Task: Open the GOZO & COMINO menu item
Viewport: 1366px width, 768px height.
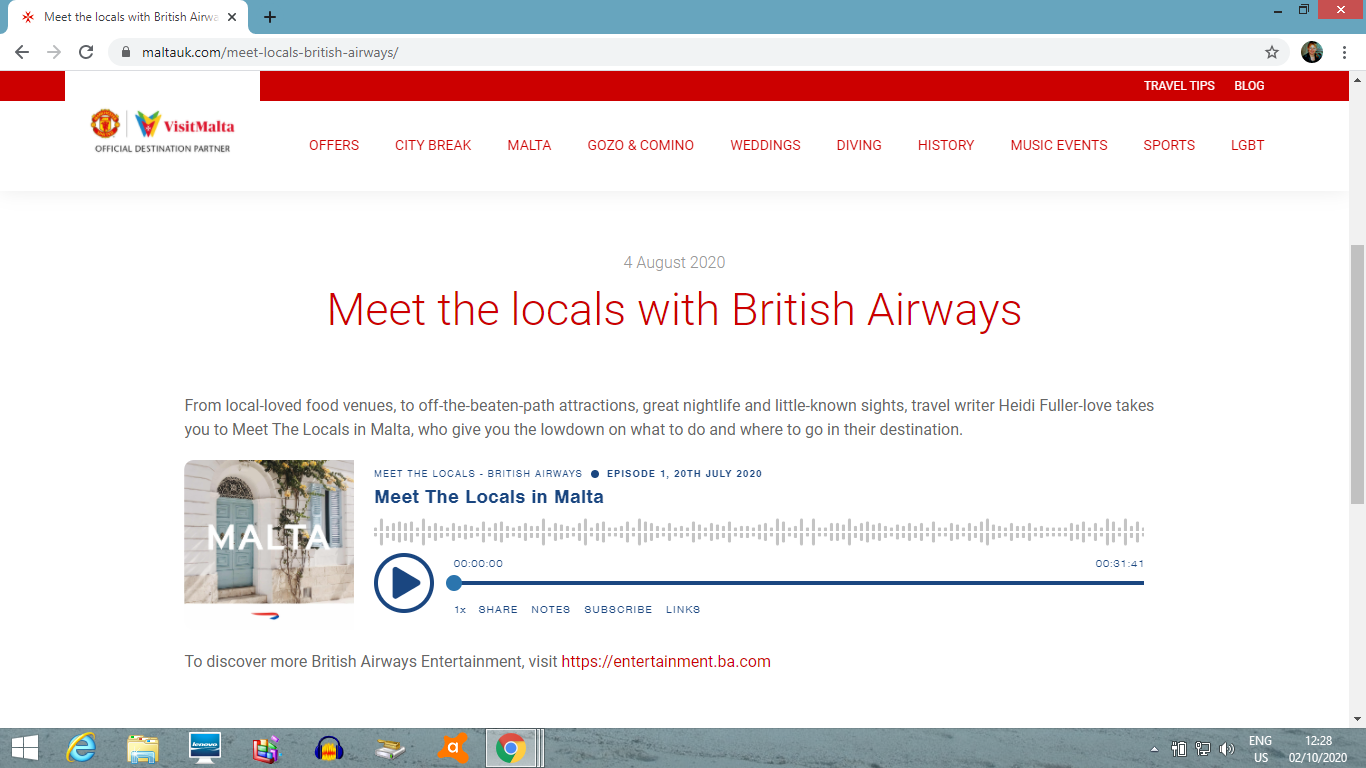Action: point(641,145)
